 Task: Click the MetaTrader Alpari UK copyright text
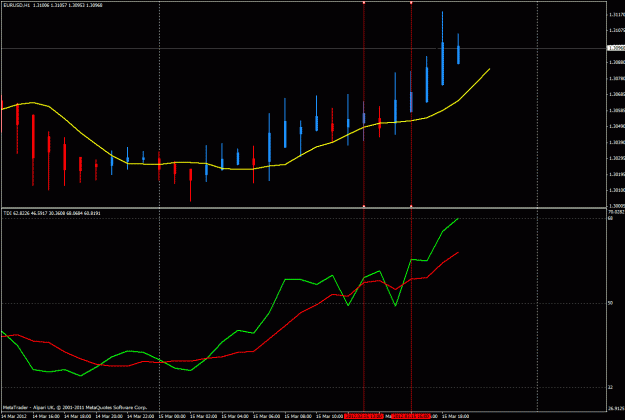pyautogui.click(x=75, y=407)
